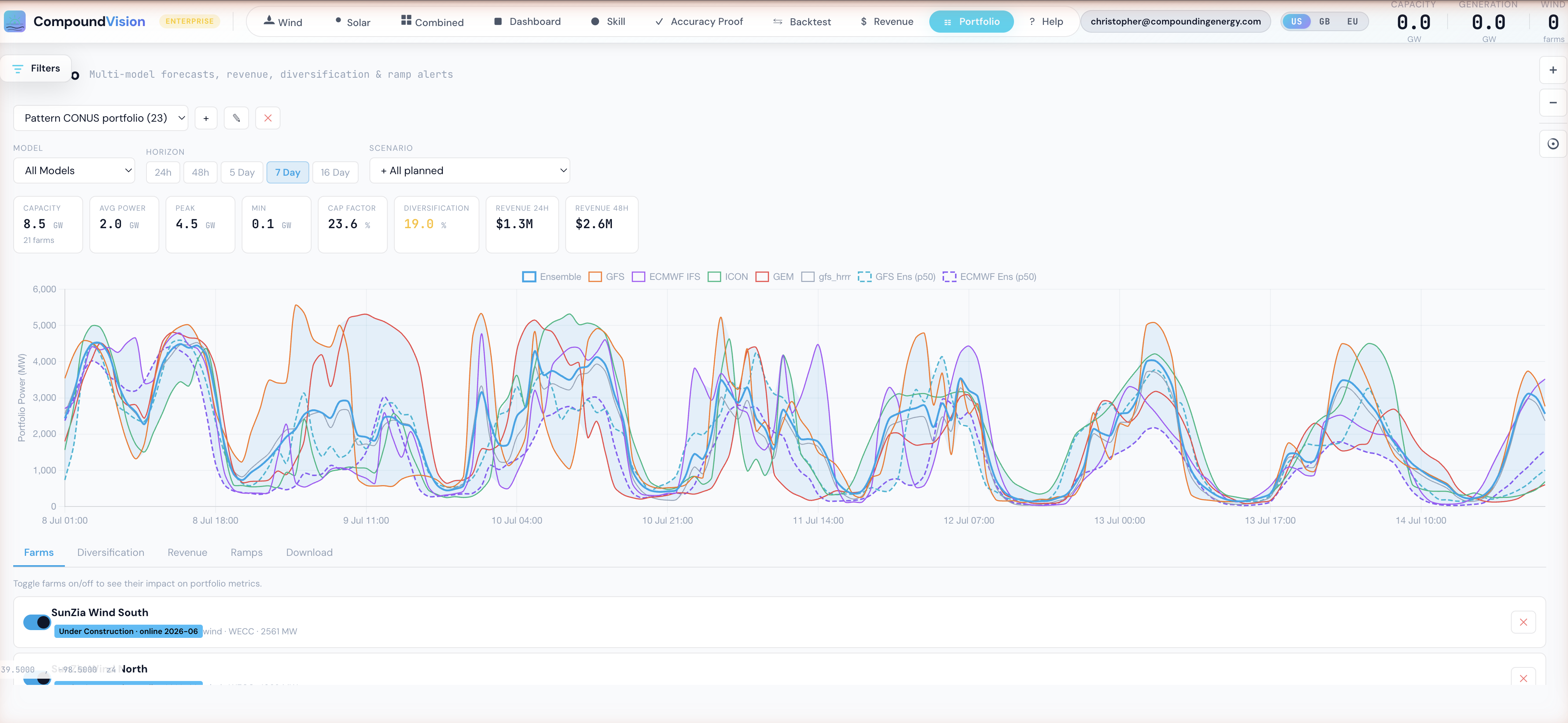Open the All Models dropdown

click(x=74, y=171)
